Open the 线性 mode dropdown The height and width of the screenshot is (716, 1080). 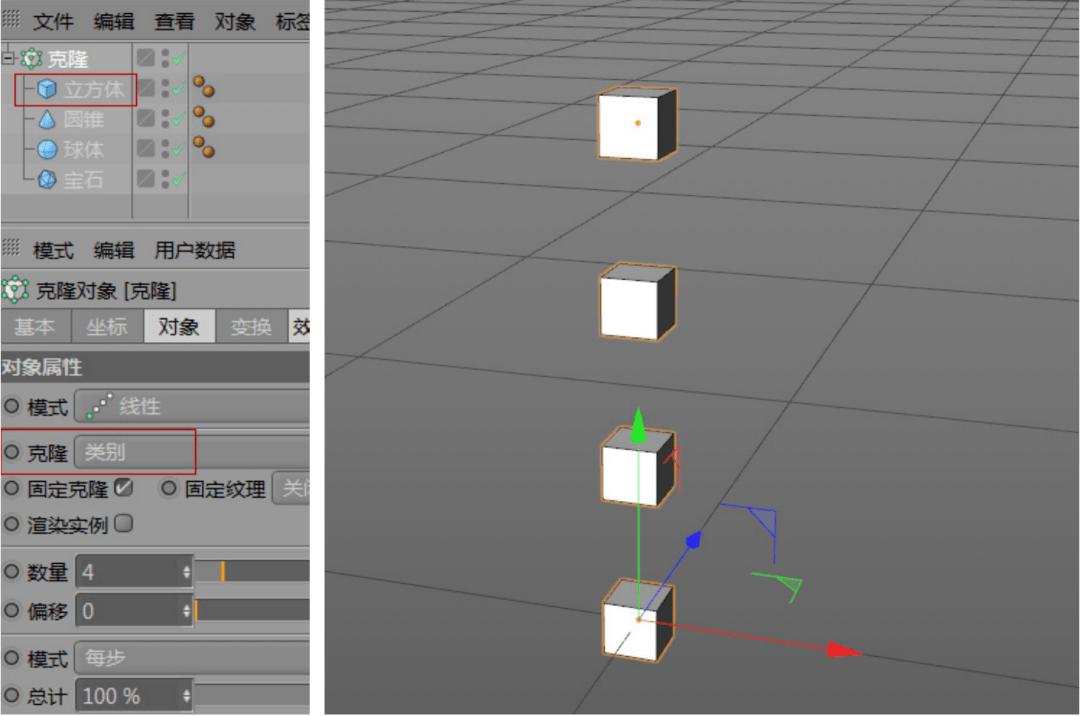[192, 406]
